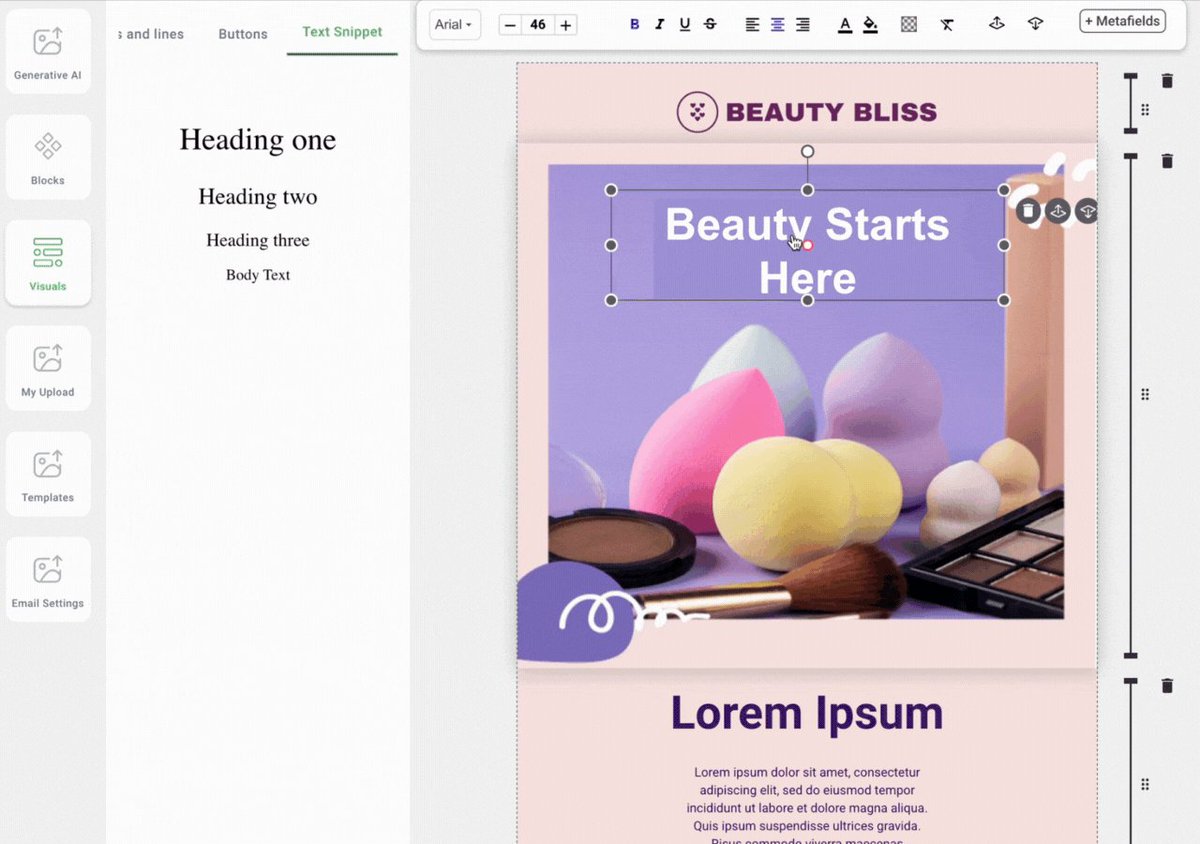This screenshot has height=844, width=1200.
Task: Click drag handle of Lorem Ipsum block
Action: (x=1146, y=785)
